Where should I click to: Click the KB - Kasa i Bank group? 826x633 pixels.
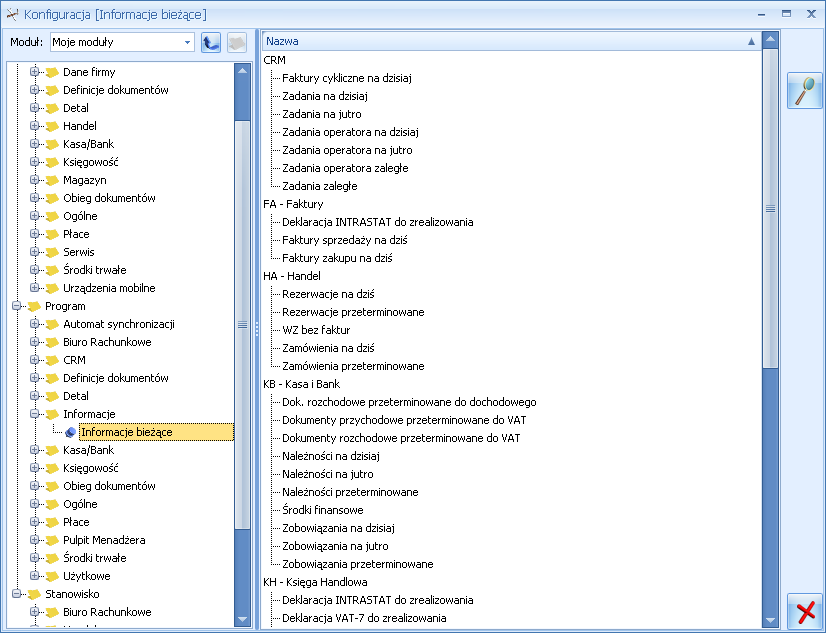coord(301,384)
